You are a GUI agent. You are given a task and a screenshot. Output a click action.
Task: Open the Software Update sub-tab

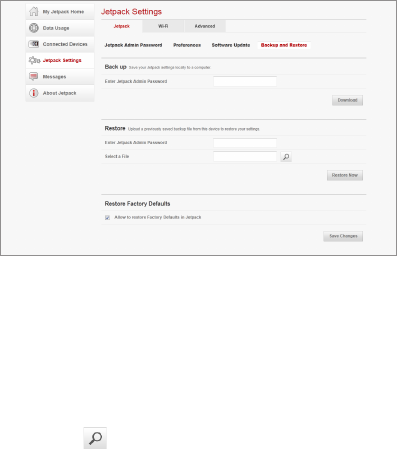pyautogui.click(x=231, y=45)
